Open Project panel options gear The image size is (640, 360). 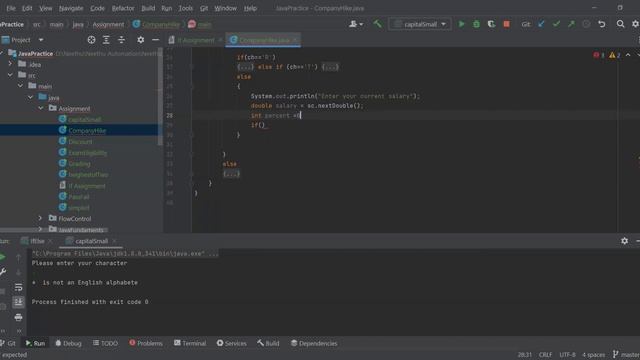(x=140, y=40)
